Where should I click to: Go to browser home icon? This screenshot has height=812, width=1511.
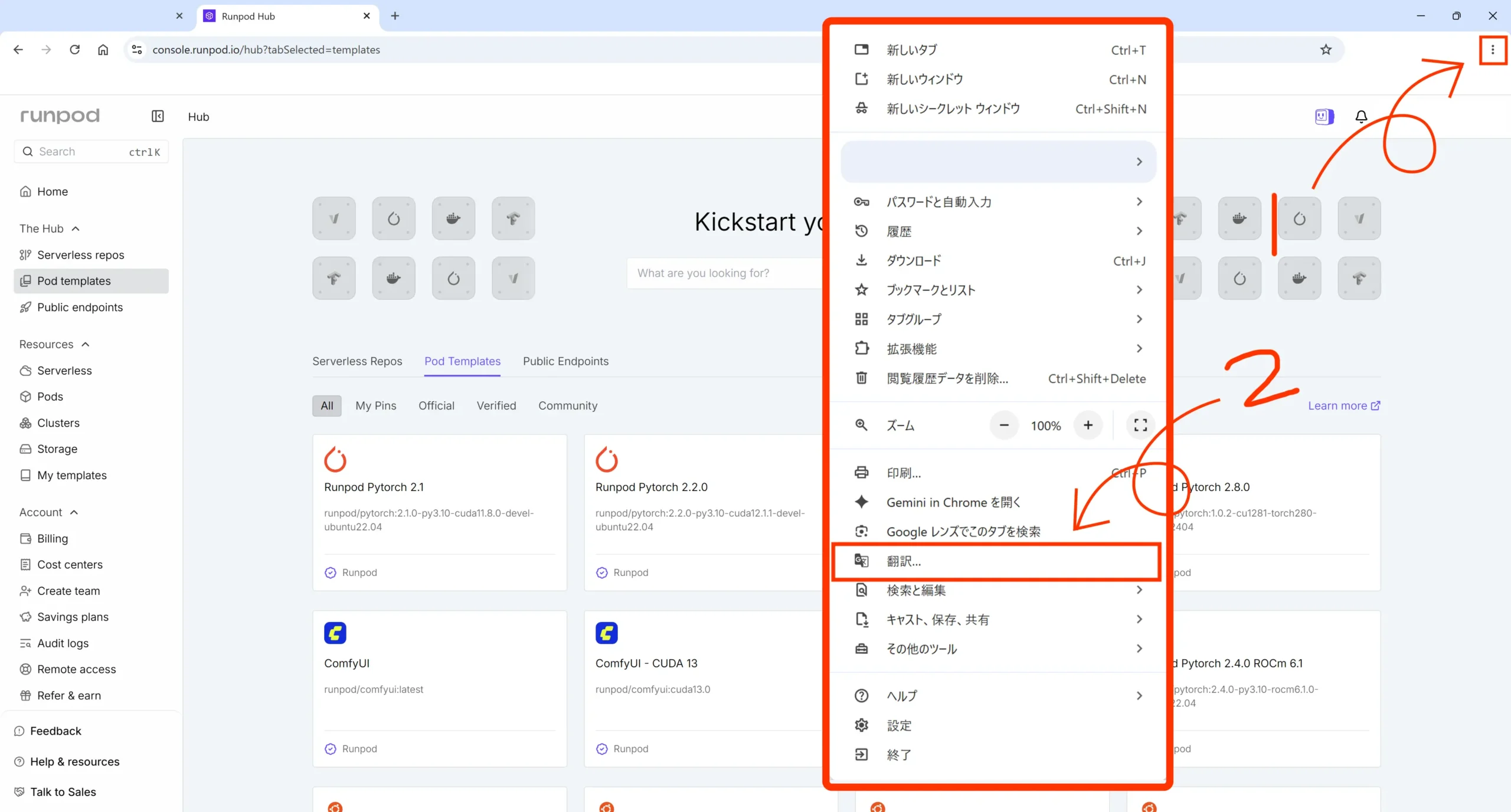click(103, 50)
